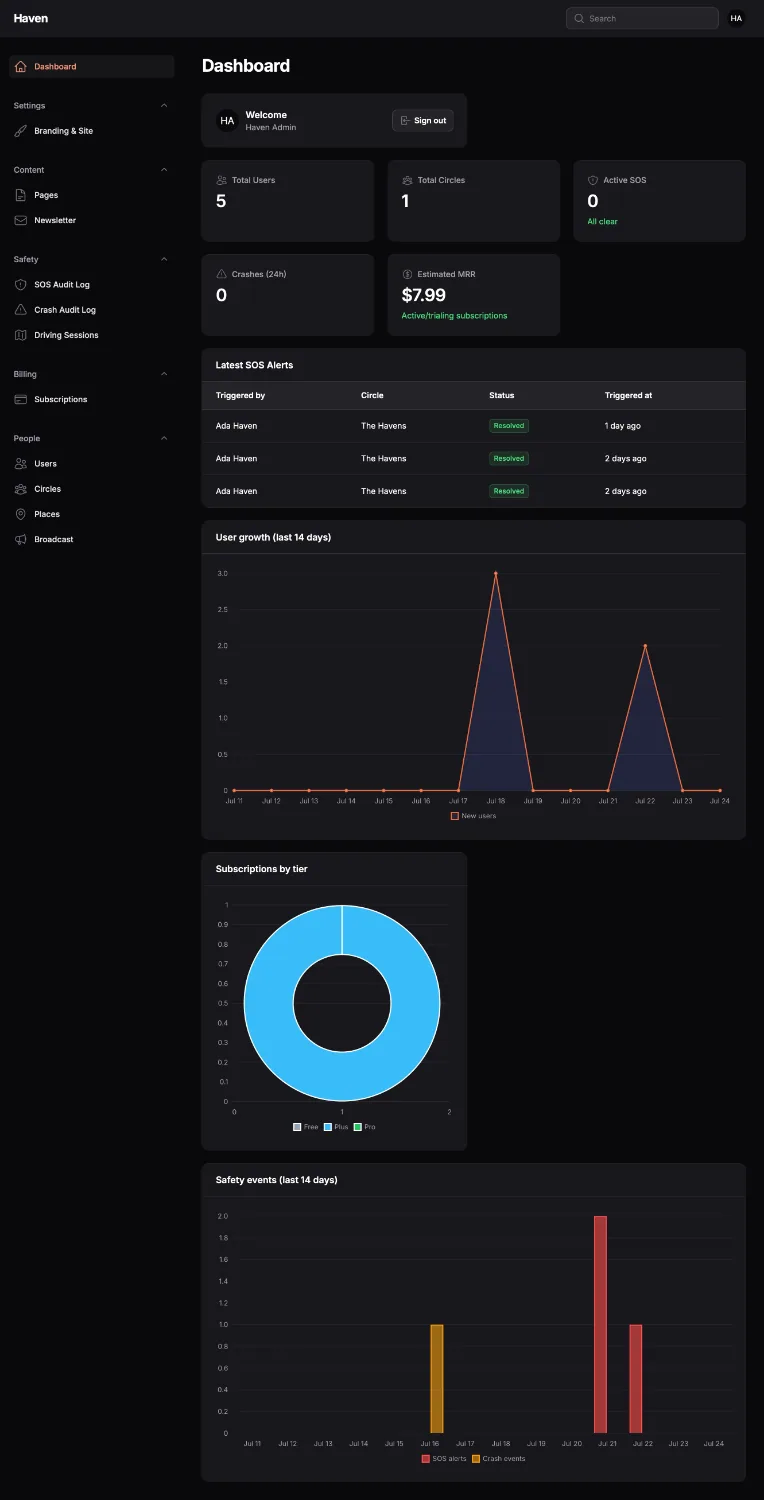Click the '1 day ago' SOS alert row
Viewport: 764px width, 1500px height.
pyautogui.click(x=474, y=426)
